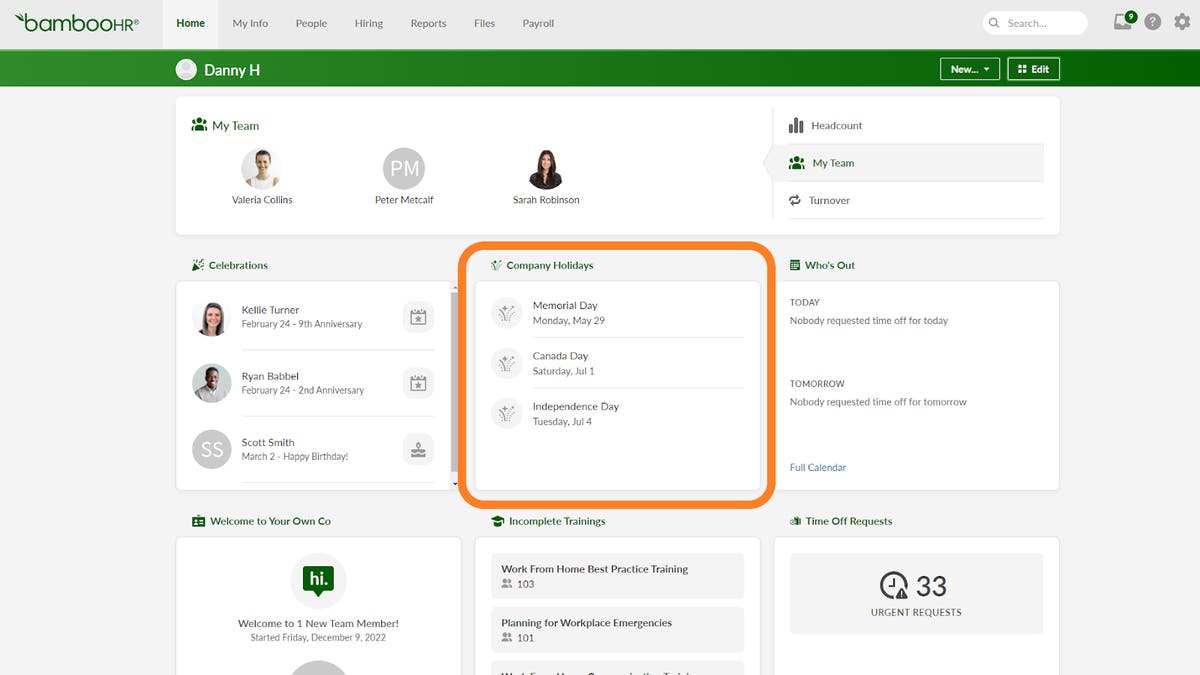Screen dimensions: 1200x675
Task: Click the Memorial Day holiday leaf icon
Action: coord(507,312)
